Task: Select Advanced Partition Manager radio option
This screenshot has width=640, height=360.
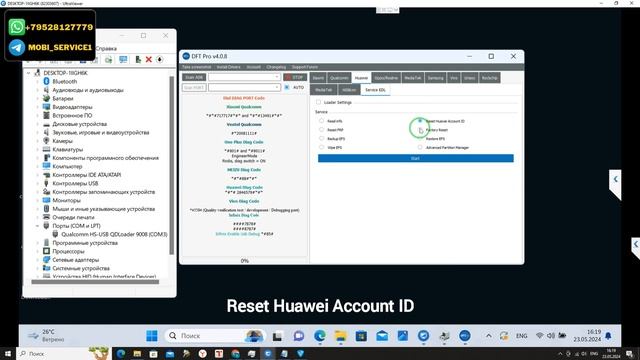Action: coord(420,147)
